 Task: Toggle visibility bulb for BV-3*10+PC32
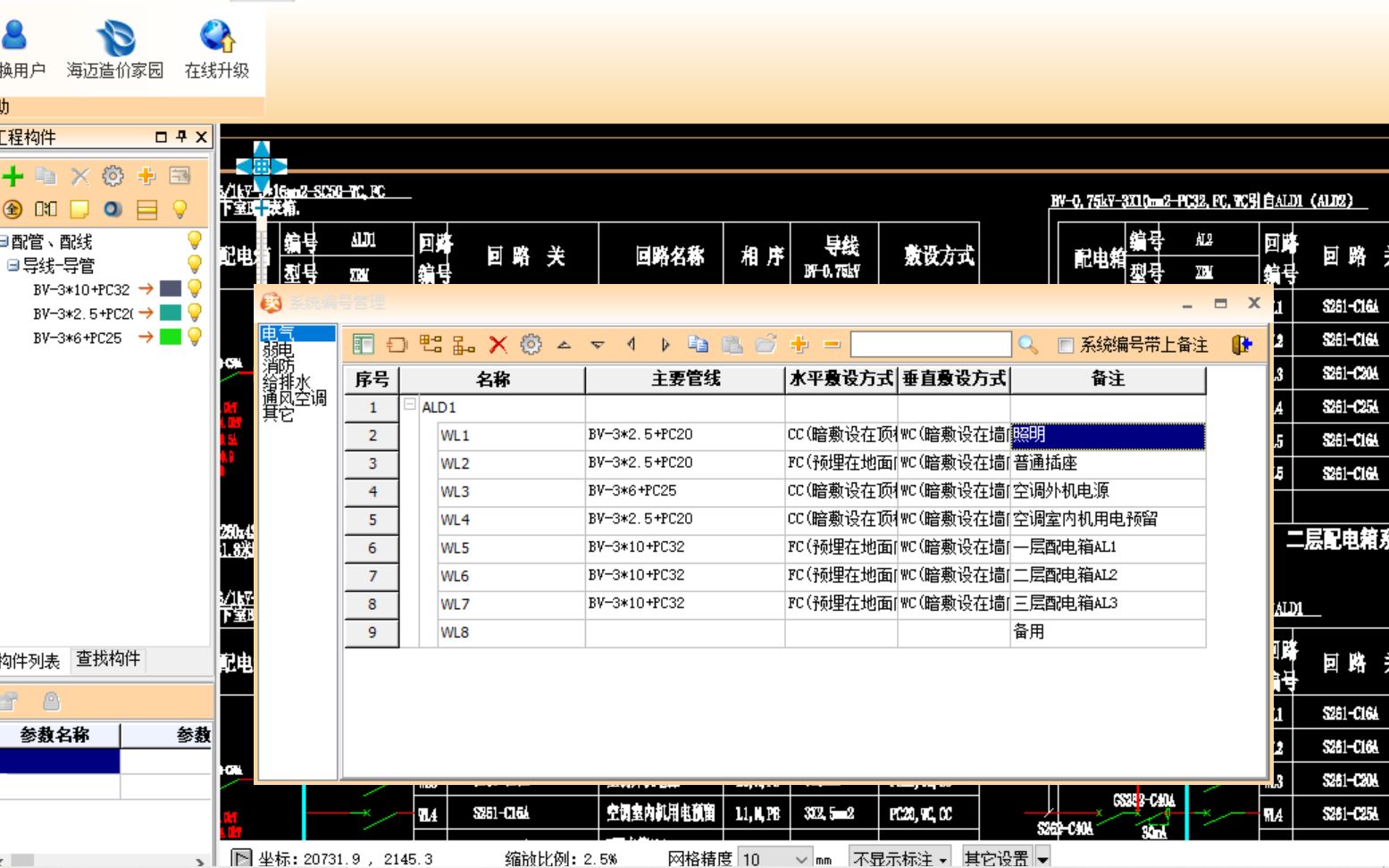(196, 288)
